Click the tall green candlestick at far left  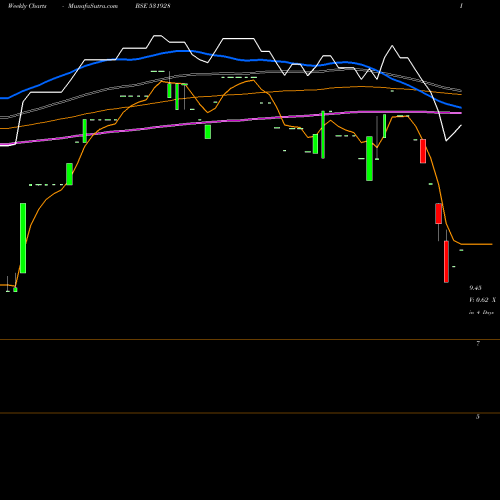point(23,238)
